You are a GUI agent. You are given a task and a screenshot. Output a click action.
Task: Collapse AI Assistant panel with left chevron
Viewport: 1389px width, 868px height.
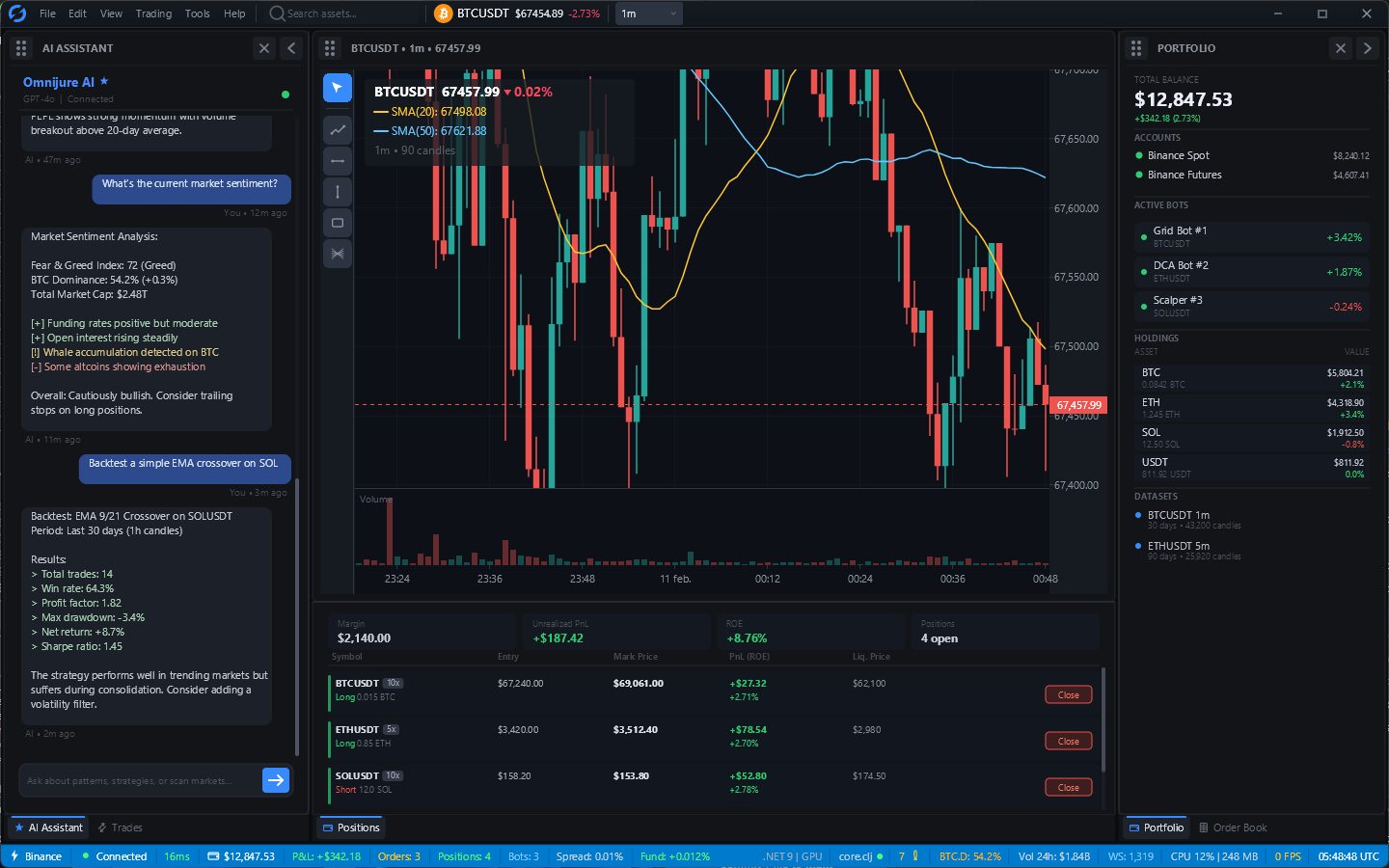point(291,48)
